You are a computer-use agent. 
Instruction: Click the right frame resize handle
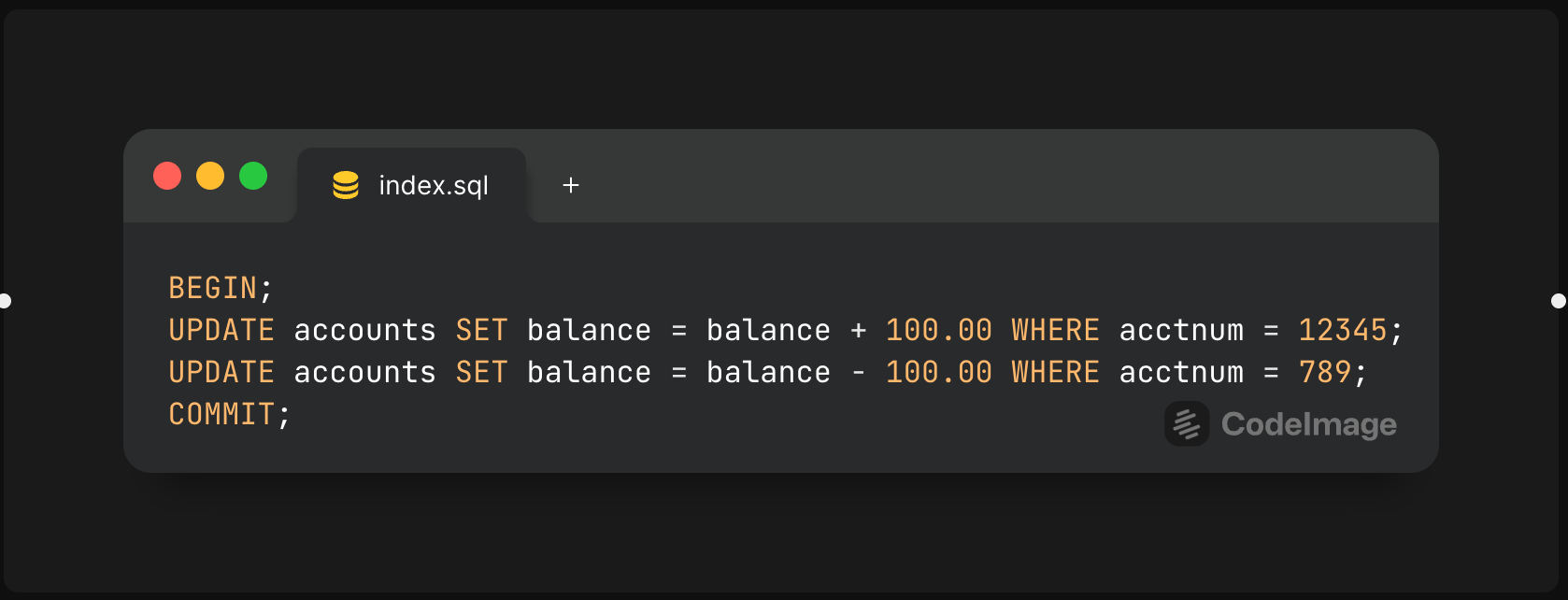(1558, 300)
